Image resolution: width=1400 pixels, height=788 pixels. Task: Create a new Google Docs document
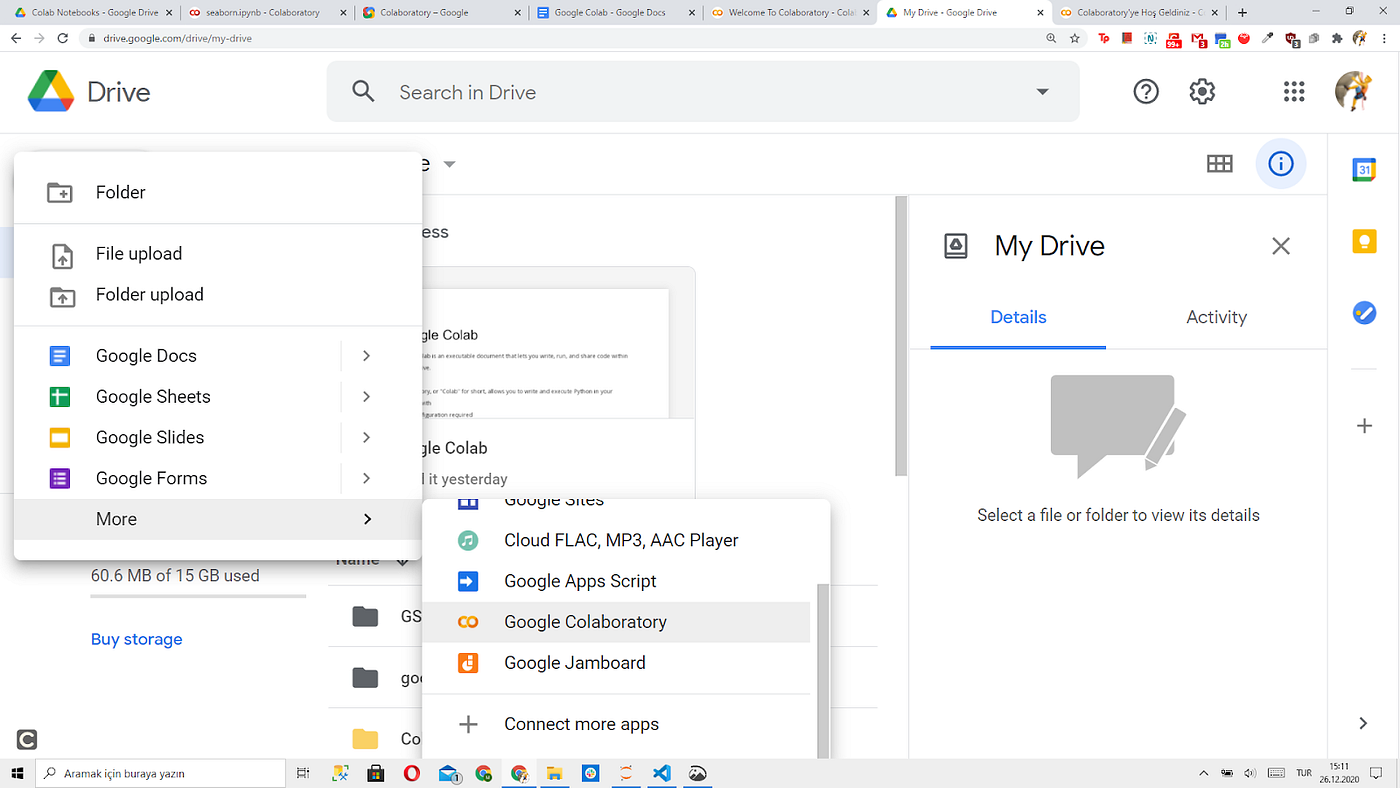point(176,356)
